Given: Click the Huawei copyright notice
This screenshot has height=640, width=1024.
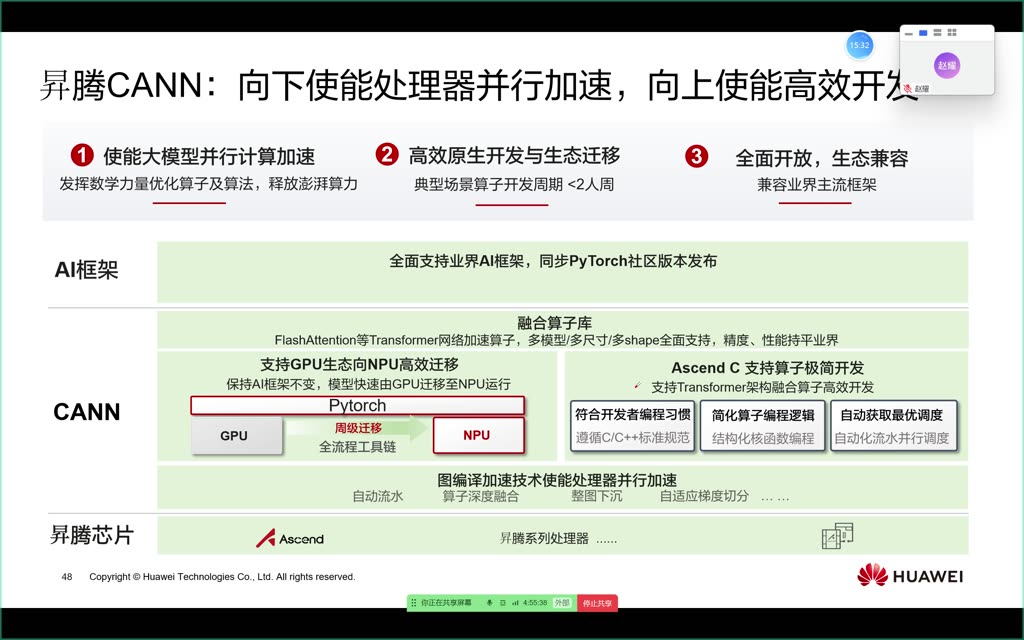Looking at the screenshot, I should pos(222,577).
